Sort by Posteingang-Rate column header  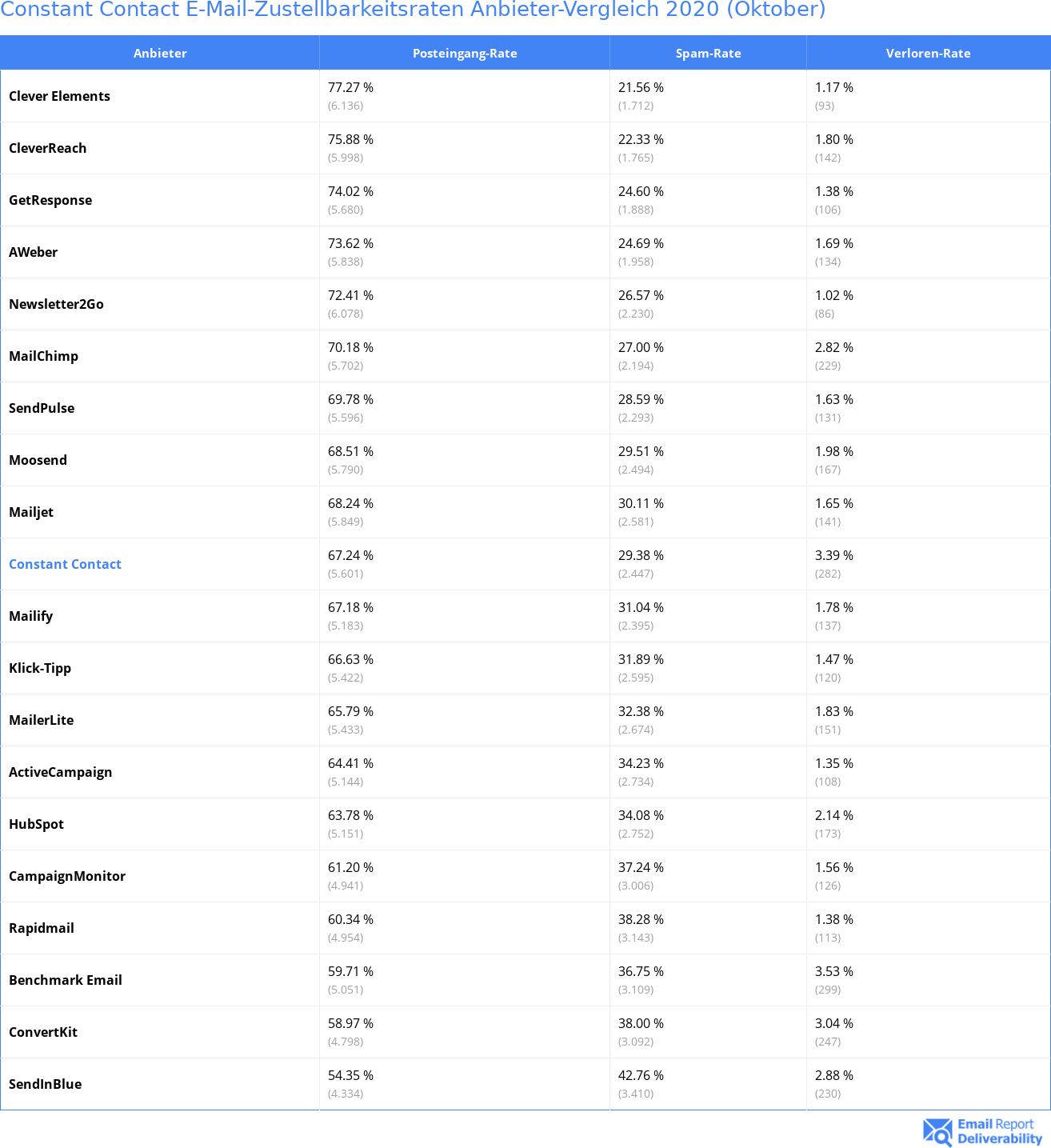click(465, 53)
